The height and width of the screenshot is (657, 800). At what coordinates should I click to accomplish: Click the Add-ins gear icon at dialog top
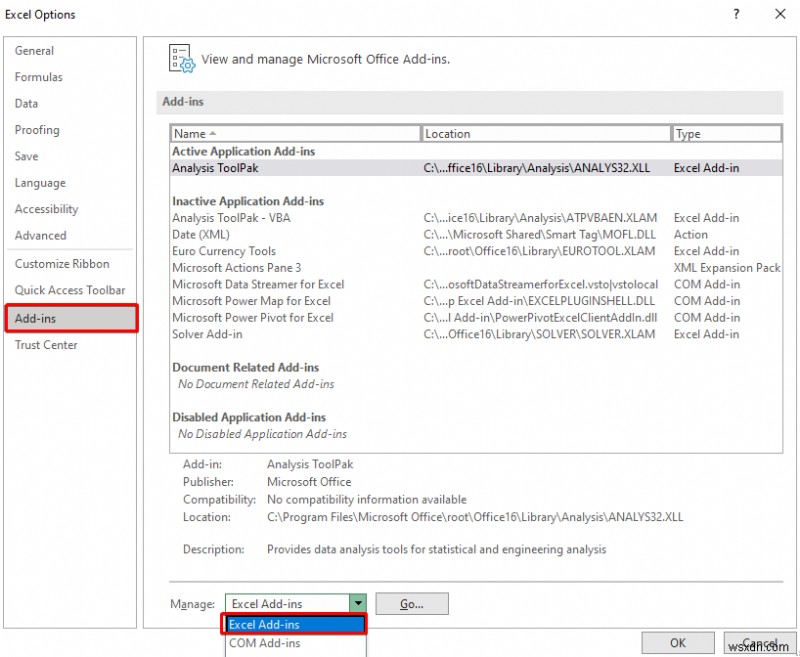tap(181, 59)
